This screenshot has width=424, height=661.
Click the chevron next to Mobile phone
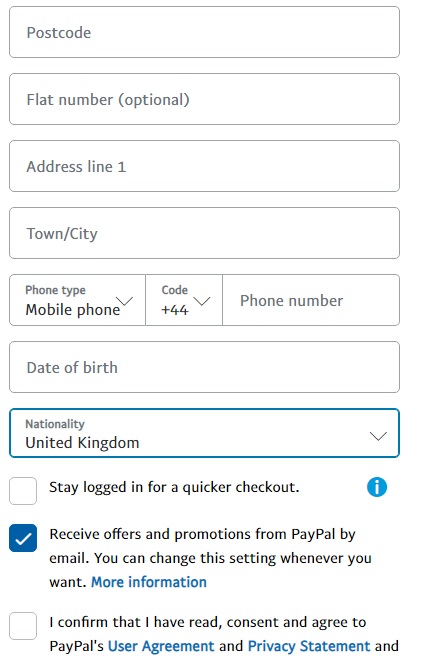point(125,301)
